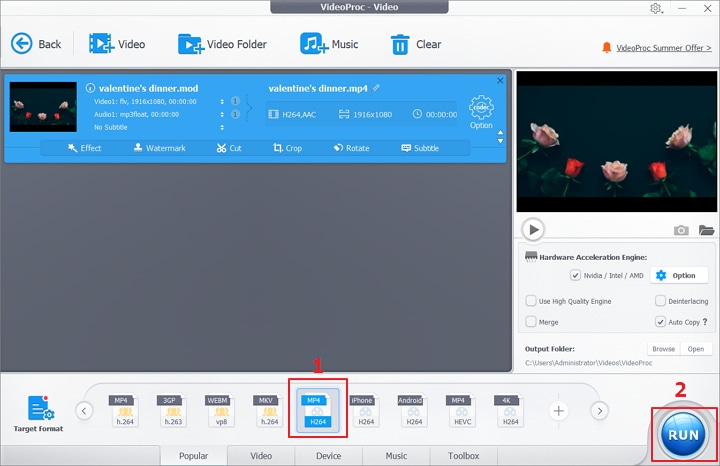Screen dimensions: 720x466
Task: Select the video thumbnail of roses
Action: (43, 107)
